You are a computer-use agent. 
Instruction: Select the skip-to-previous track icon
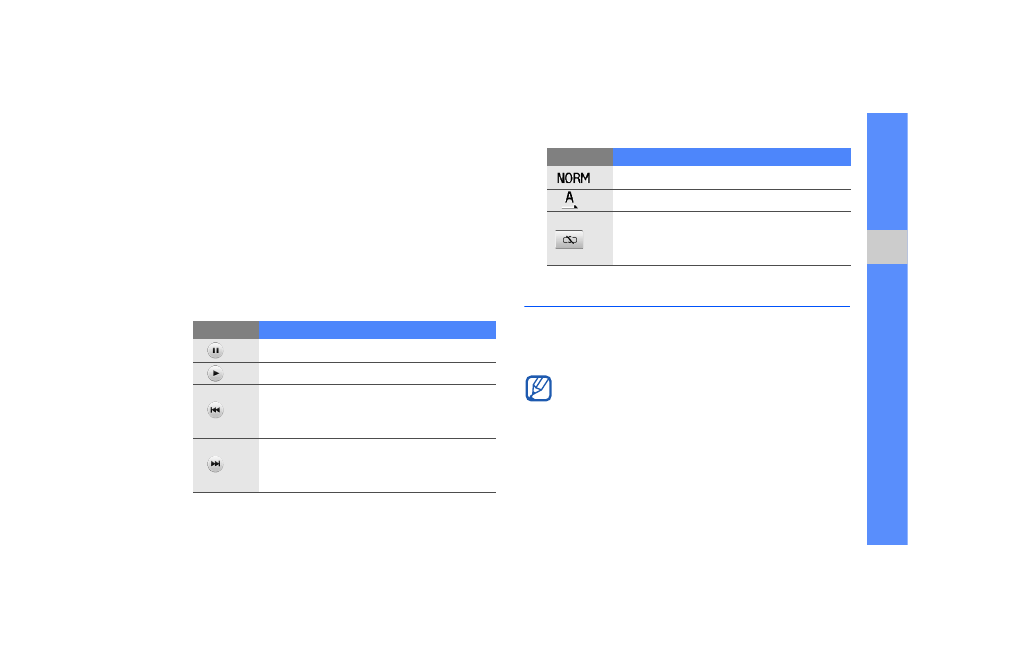click(x=215, y=410)
